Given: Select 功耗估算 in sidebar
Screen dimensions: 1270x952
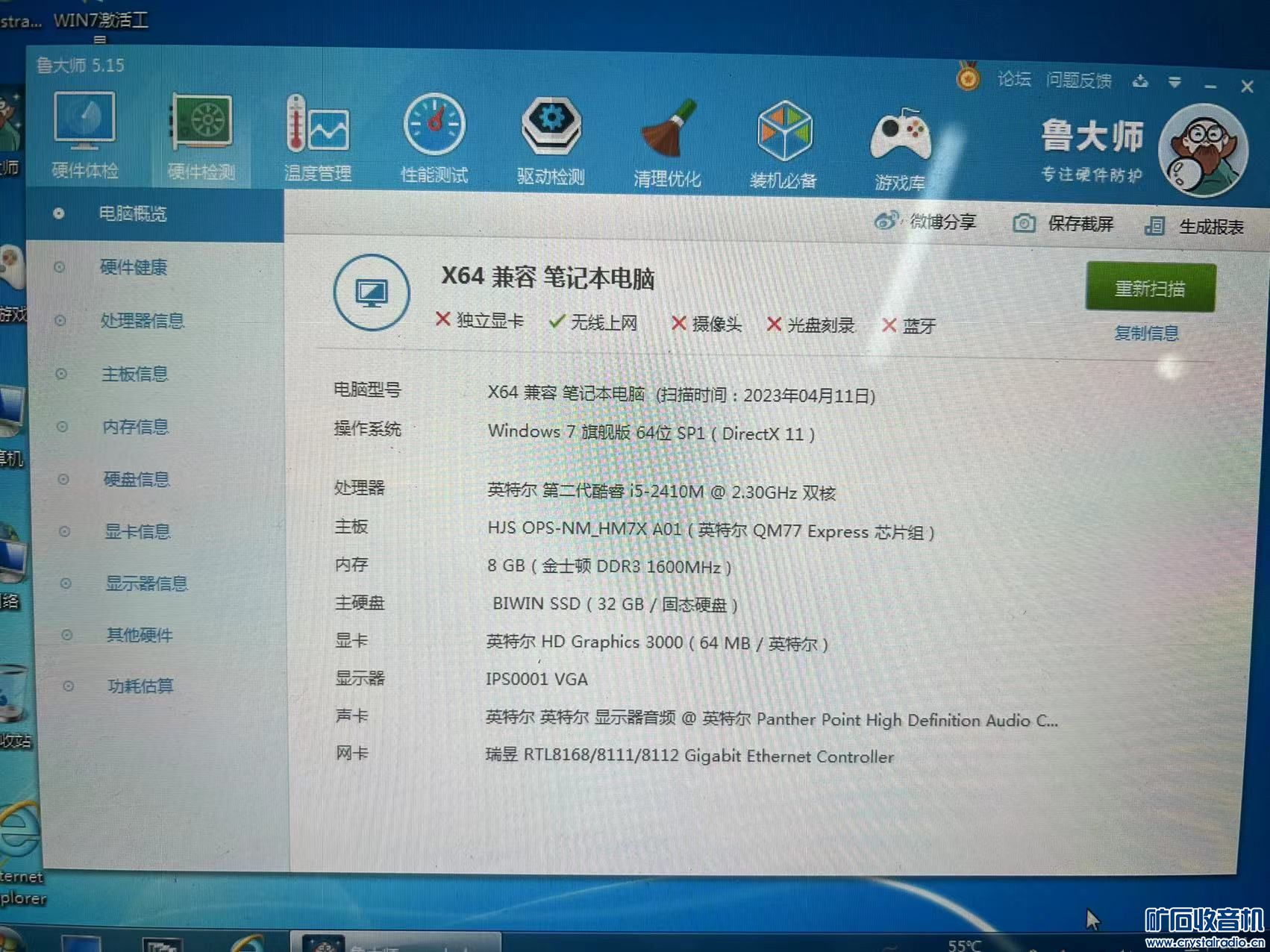Looking at the screenshot, I should coord(140,686).
